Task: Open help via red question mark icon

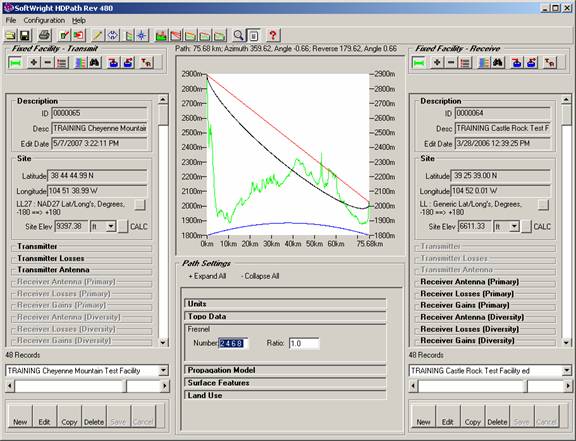Action: [273, 35]
